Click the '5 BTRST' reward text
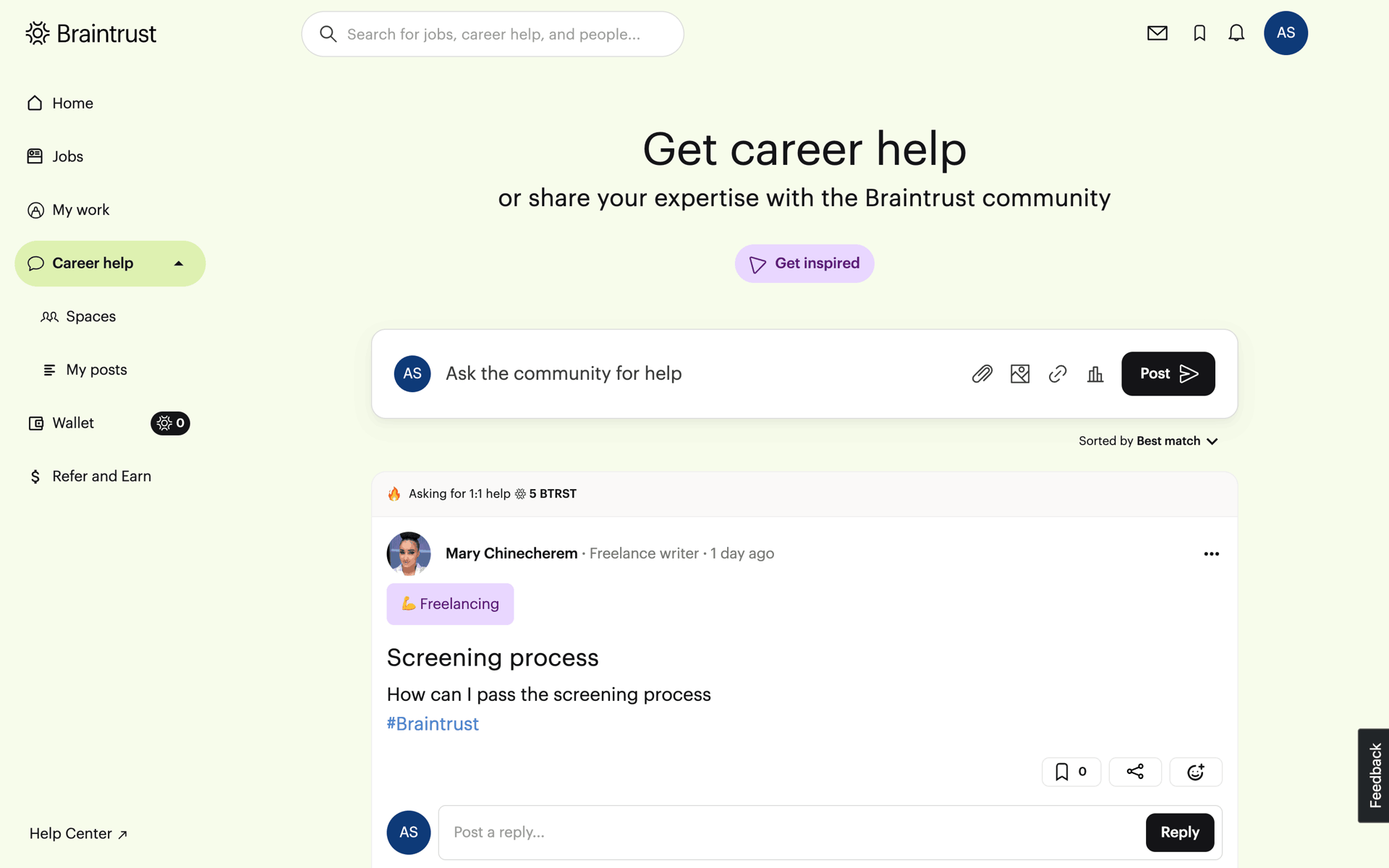Viewport: 1389px width, 868px height. (x=553, y=494)
